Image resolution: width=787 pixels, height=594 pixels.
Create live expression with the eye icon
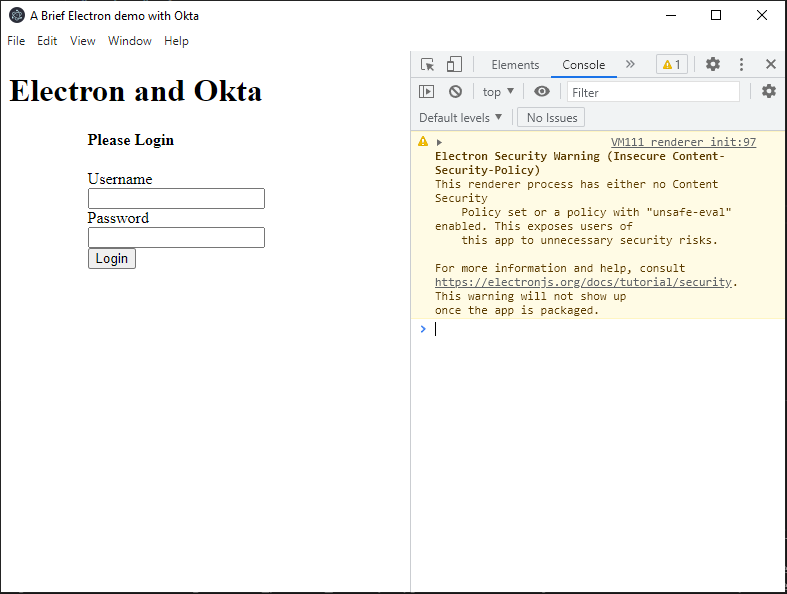tap(541, 92)
